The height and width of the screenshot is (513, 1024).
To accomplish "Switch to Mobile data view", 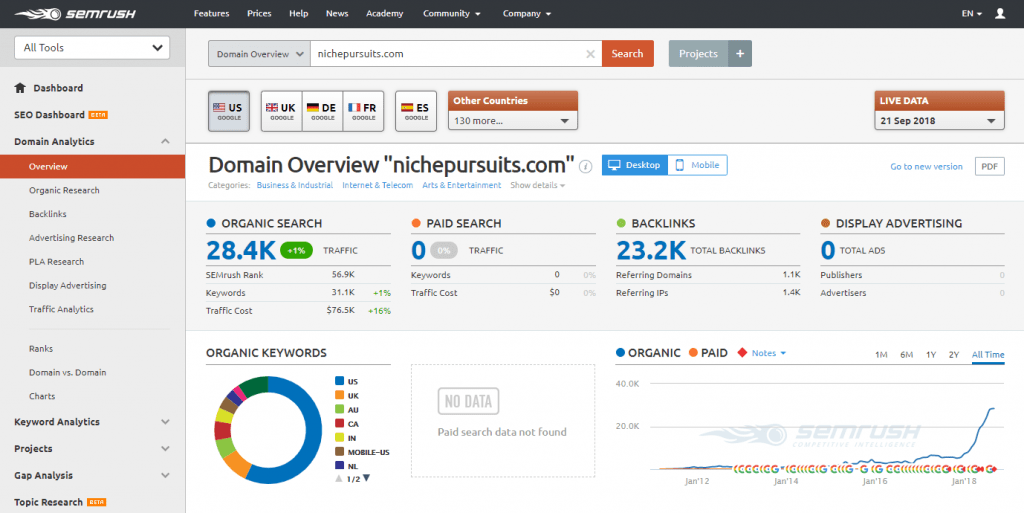I will tap(697, 165).
